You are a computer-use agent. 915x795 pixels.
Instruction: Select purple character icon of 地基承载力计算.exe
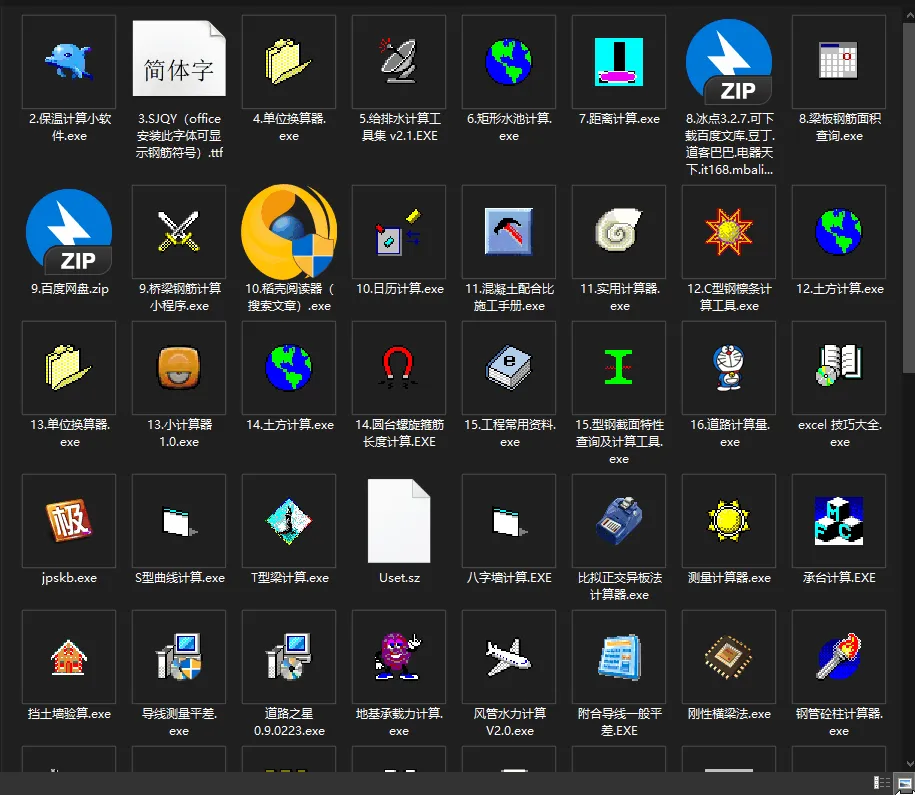click(x=398, y=657)
